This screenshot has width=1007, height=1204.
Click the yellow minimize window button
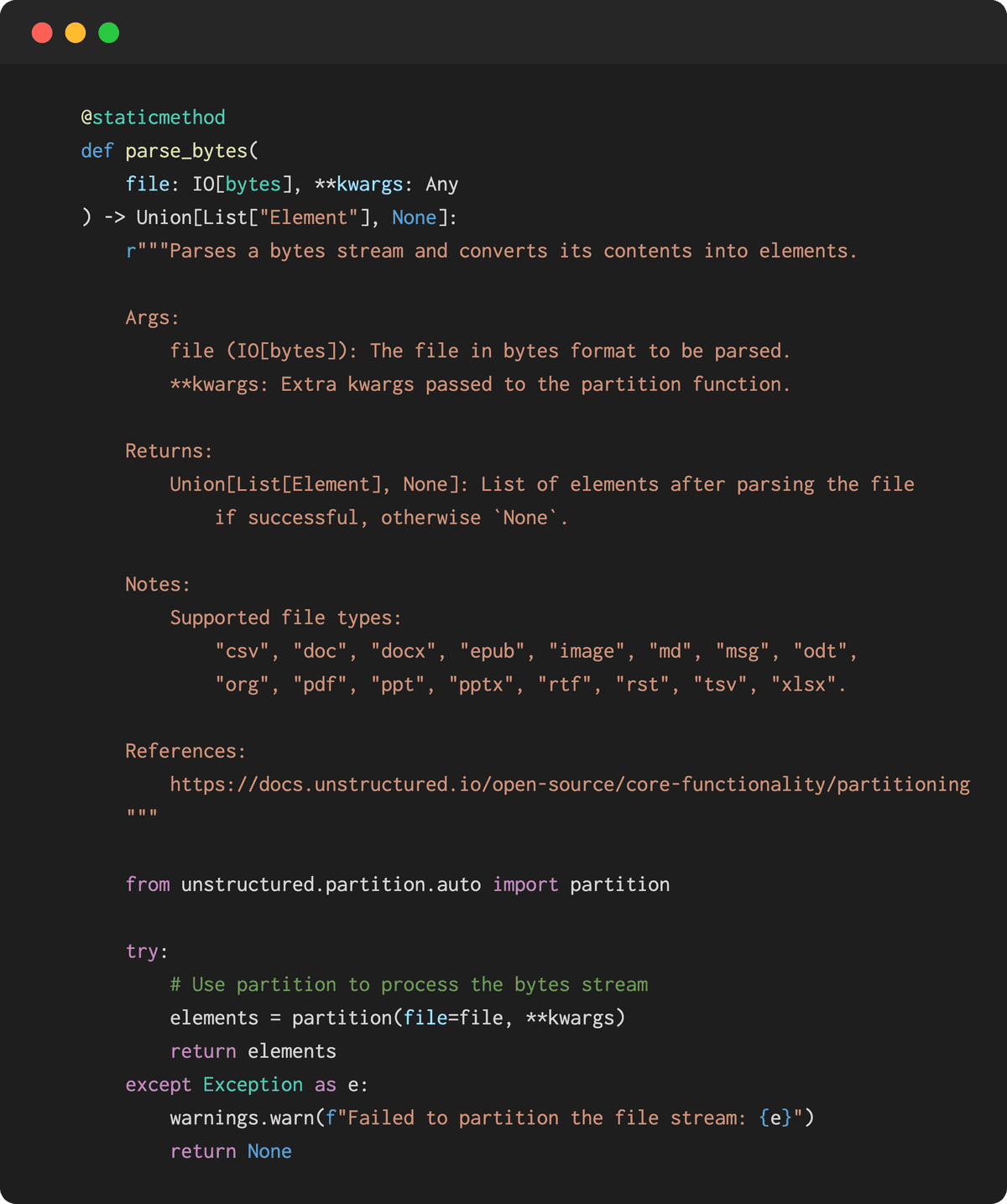tap(76, 33)
